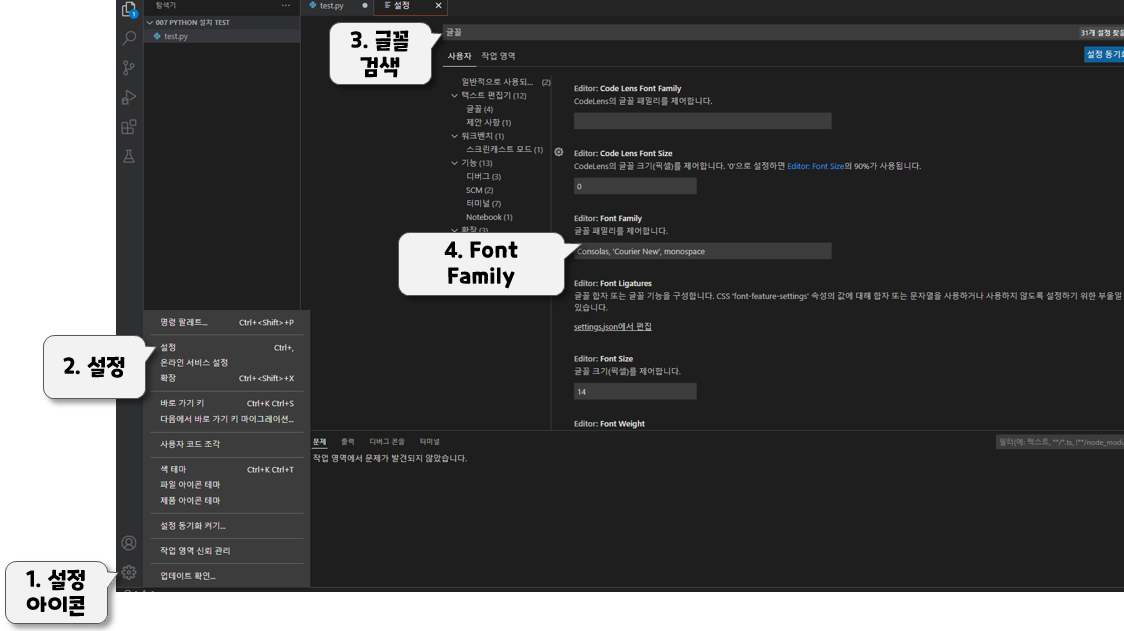This screenshot has width=1124, height=631.
Task: Open the 터미널 panel tab
Action: point(429,442)
